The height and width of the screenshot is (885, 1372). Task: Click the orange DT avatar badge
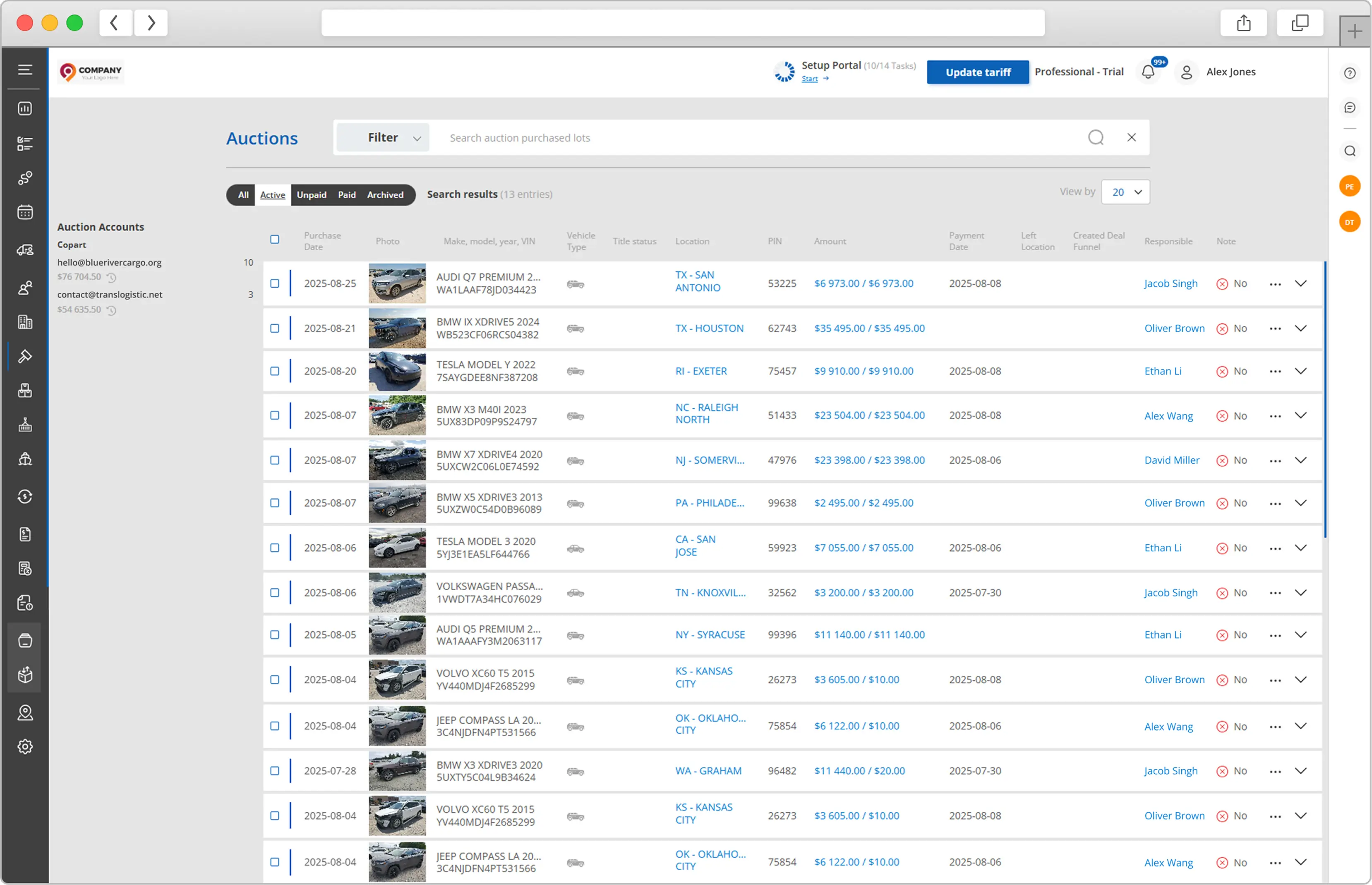click(1350, 222)
